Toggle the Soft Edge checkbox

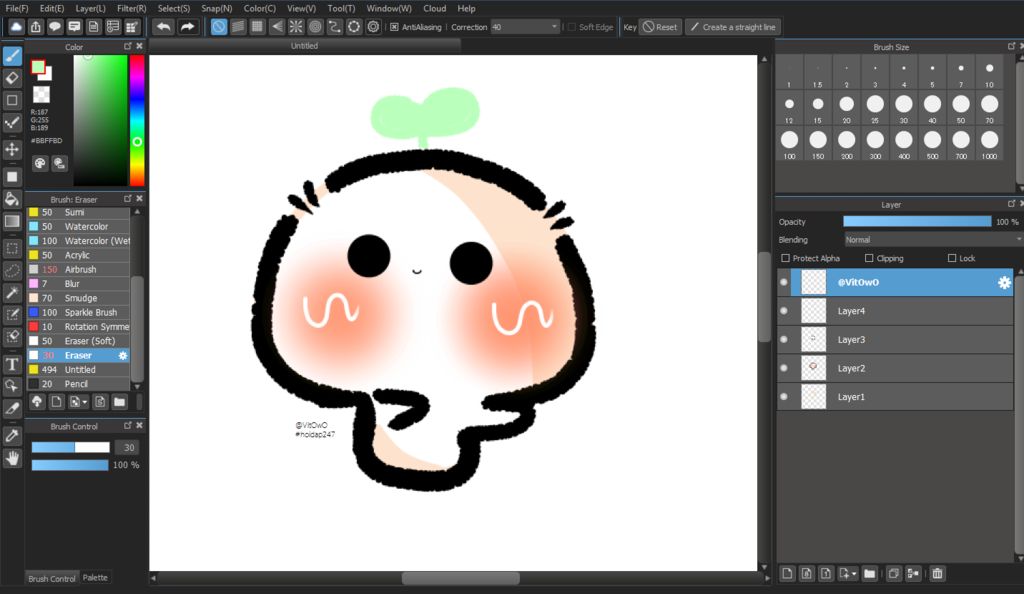tap(571, 27)
